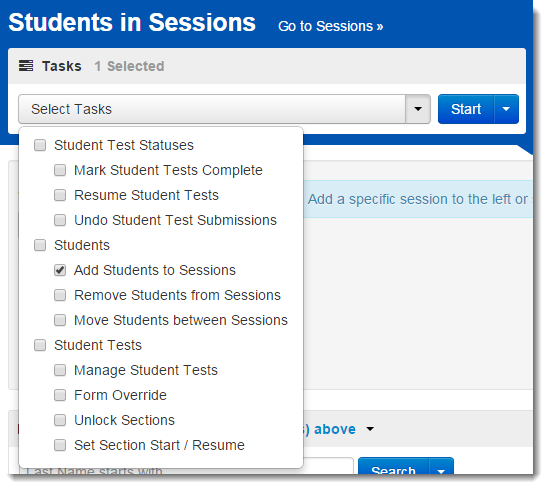Select Undo Student Test Submissions option

point(60,220)
